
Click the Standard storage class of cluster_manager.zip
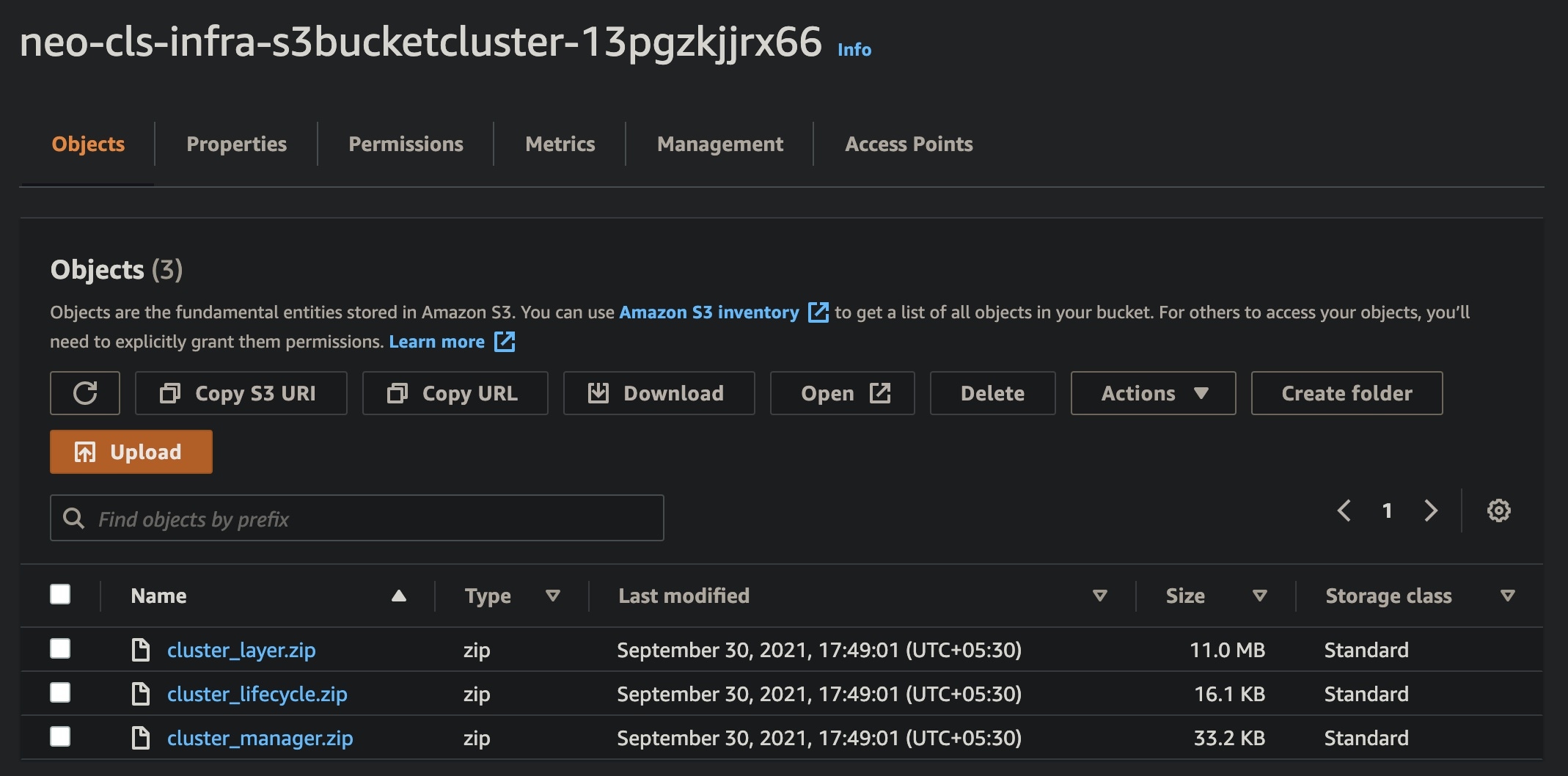1366,738
